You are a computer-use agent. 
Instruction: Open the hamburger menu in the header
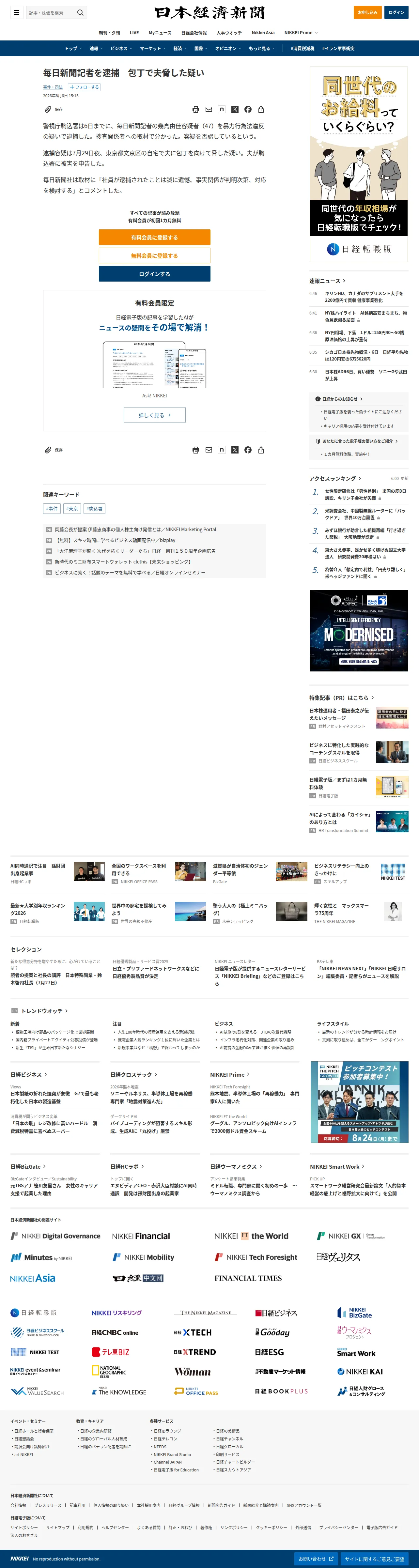tap(16, 12)
